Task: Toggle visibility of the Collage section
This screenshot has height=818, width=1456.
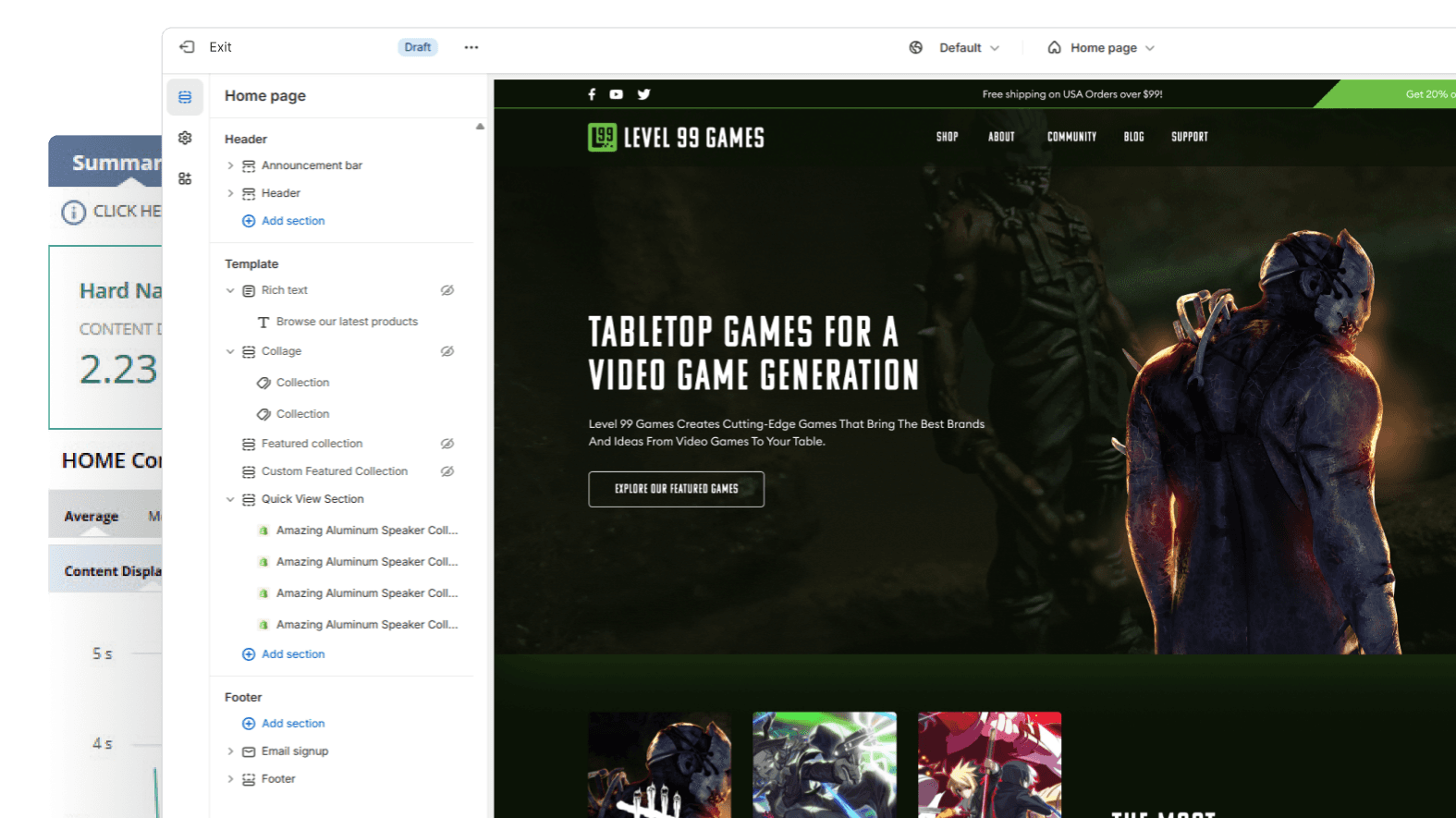Action: [x=447, y=351]
